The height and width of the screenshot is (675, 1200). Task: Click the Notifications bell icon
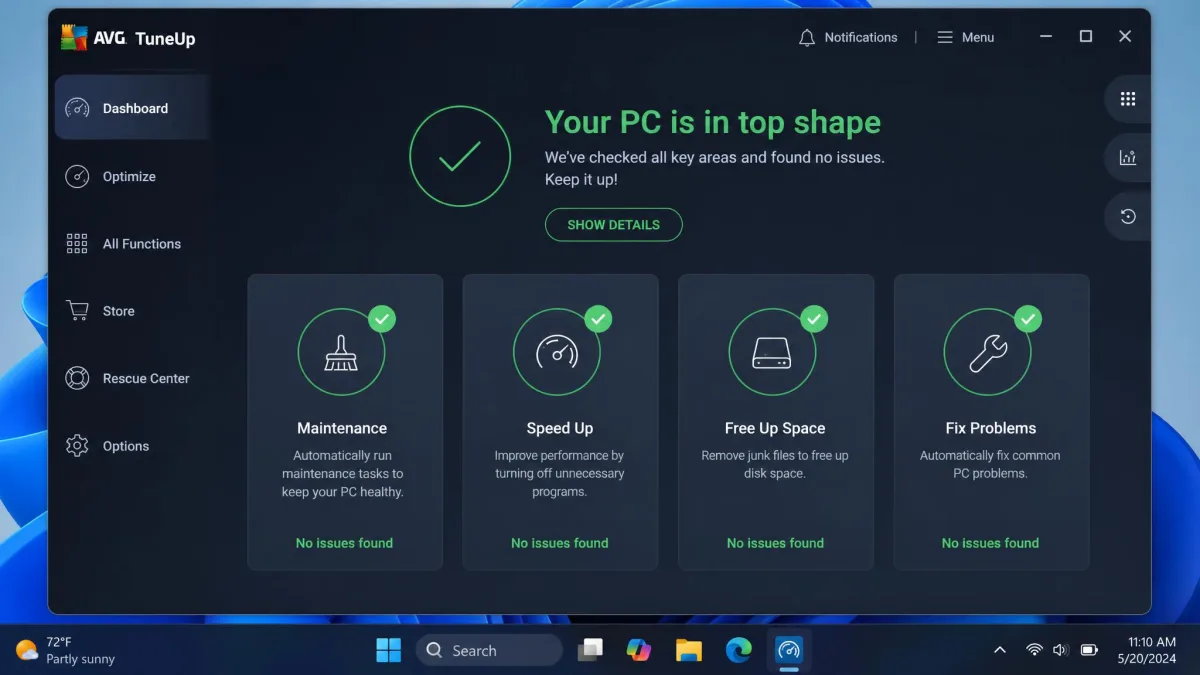pyautogui.click(x=807, y=38)
